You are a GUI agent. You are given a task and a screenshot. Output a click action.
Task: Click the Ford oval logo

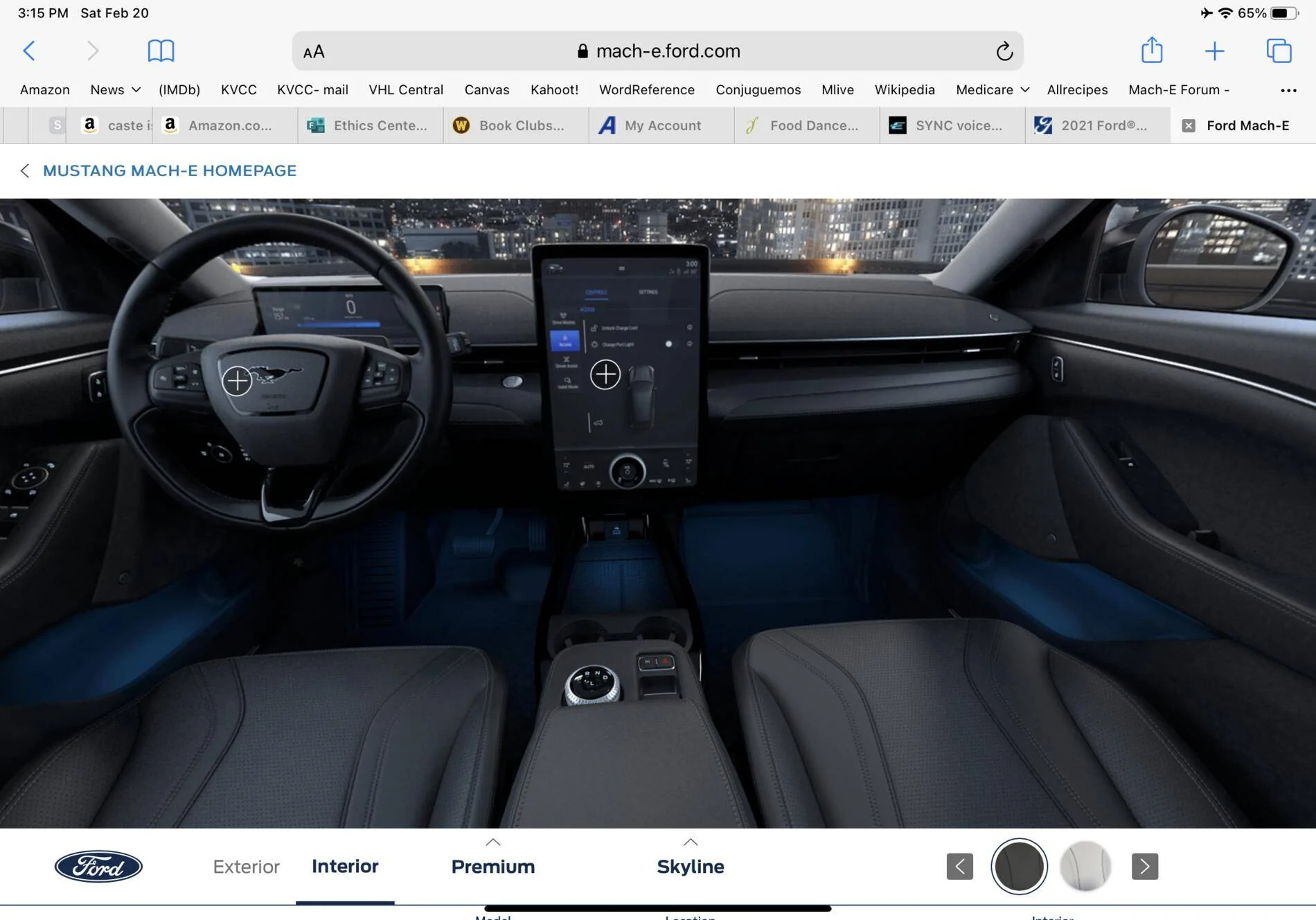(98, 866)
